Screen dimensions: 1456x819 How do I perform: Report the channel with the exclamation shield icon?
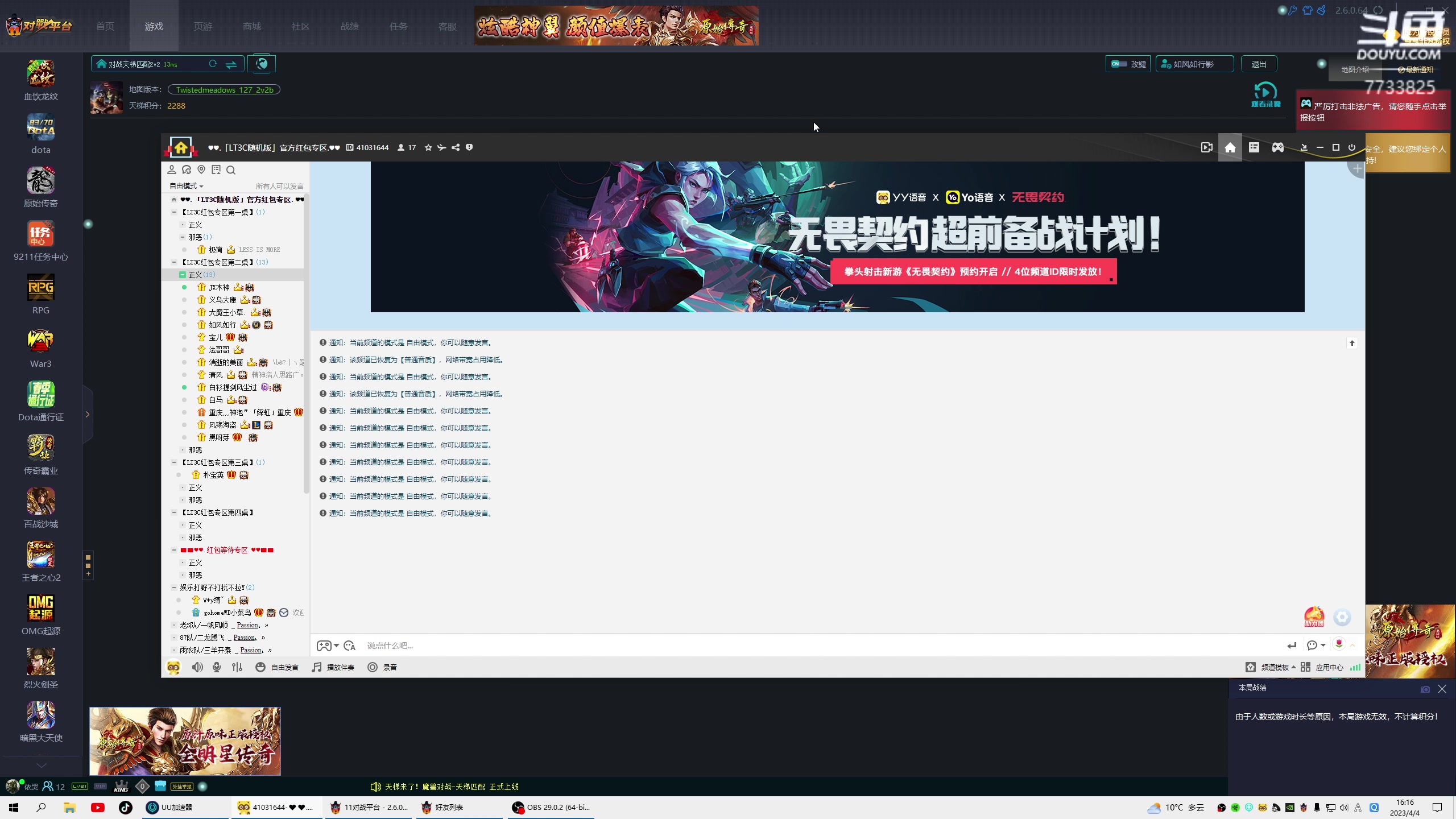click(x=469, y=147)
